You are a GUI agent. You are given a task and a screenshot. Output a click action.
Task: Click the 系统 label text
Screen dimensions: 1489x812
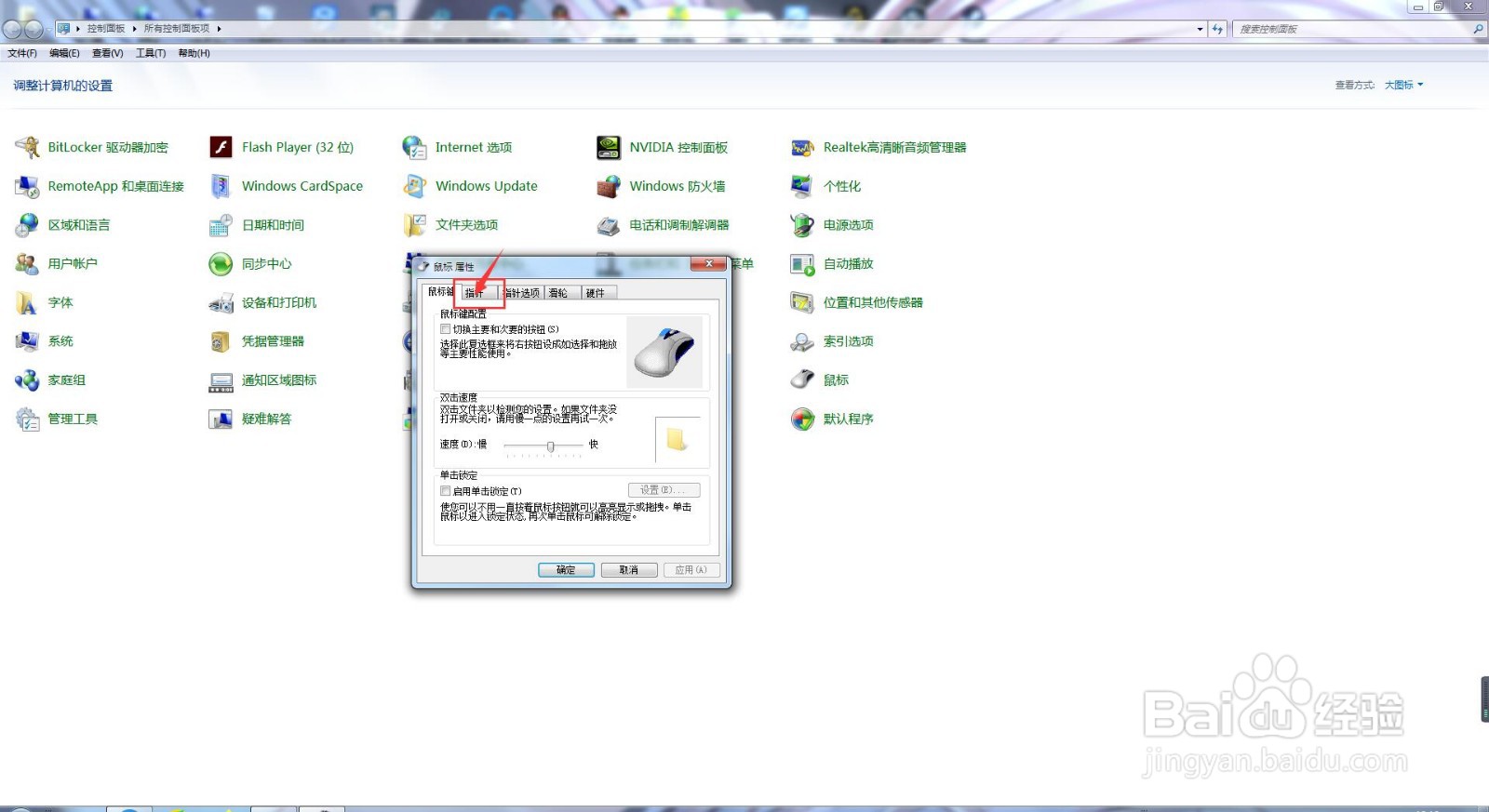click(60, 341)
